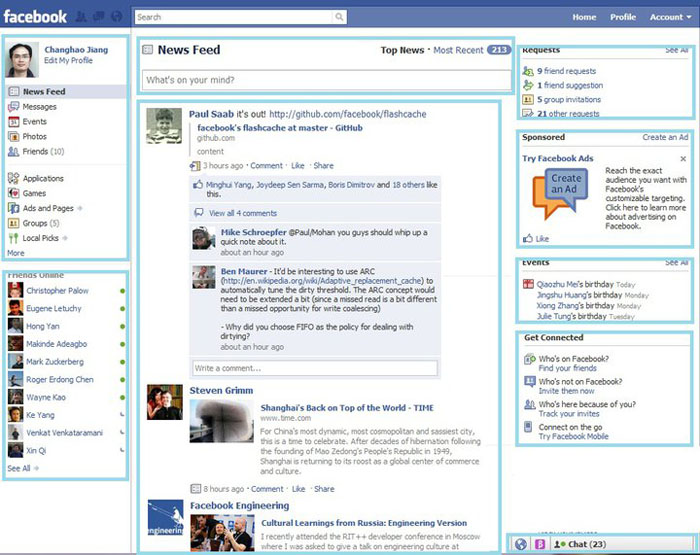The image size is (700, 555).
Task: Open the messages icon in the top bar
Action: pos(99,17)
